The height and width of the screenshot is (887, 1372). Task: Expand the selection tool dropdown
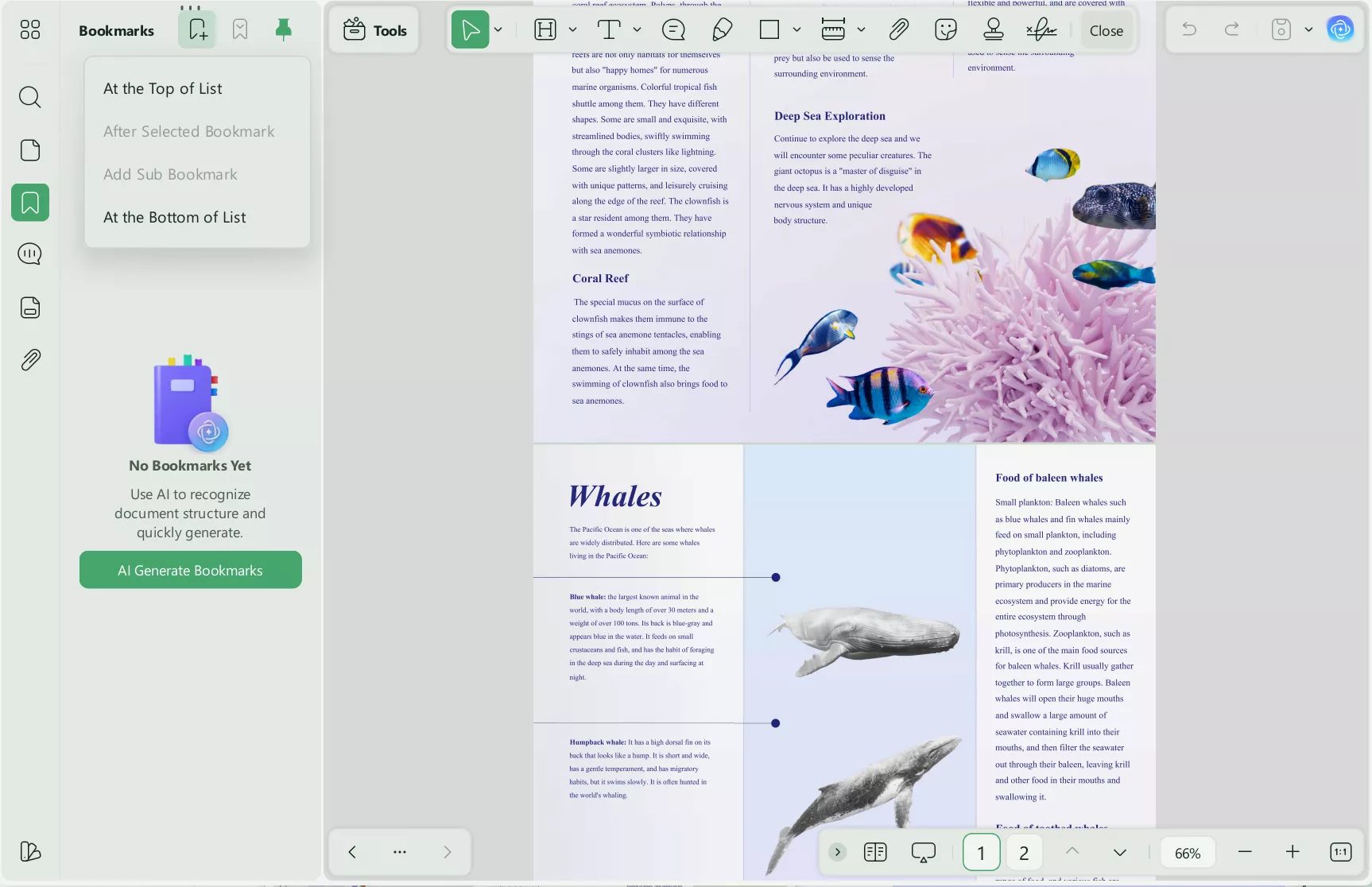coord(498,29)
